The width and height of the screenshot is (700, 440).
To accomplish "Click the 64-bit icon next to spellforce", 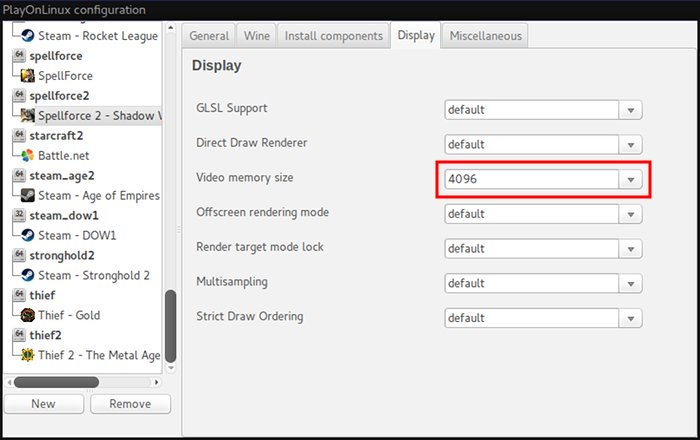I will click(x=19, y=55).
